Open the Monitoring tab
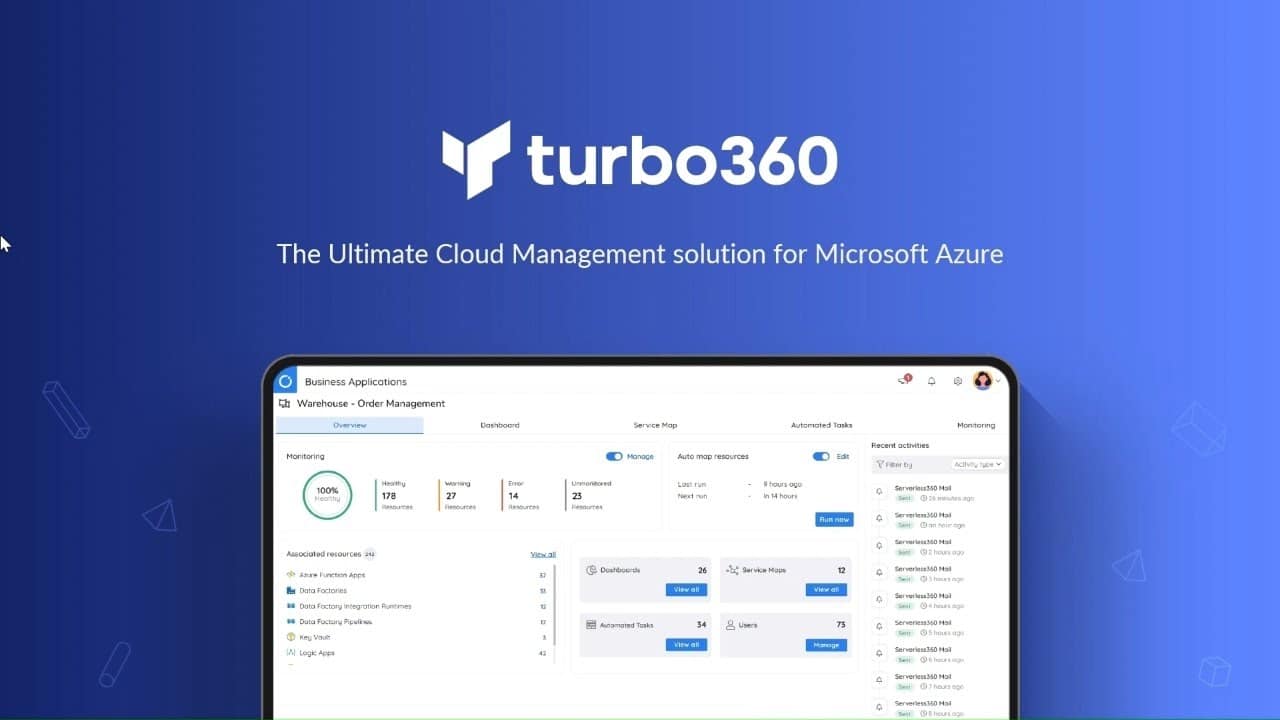 click(x=976, y=425)
